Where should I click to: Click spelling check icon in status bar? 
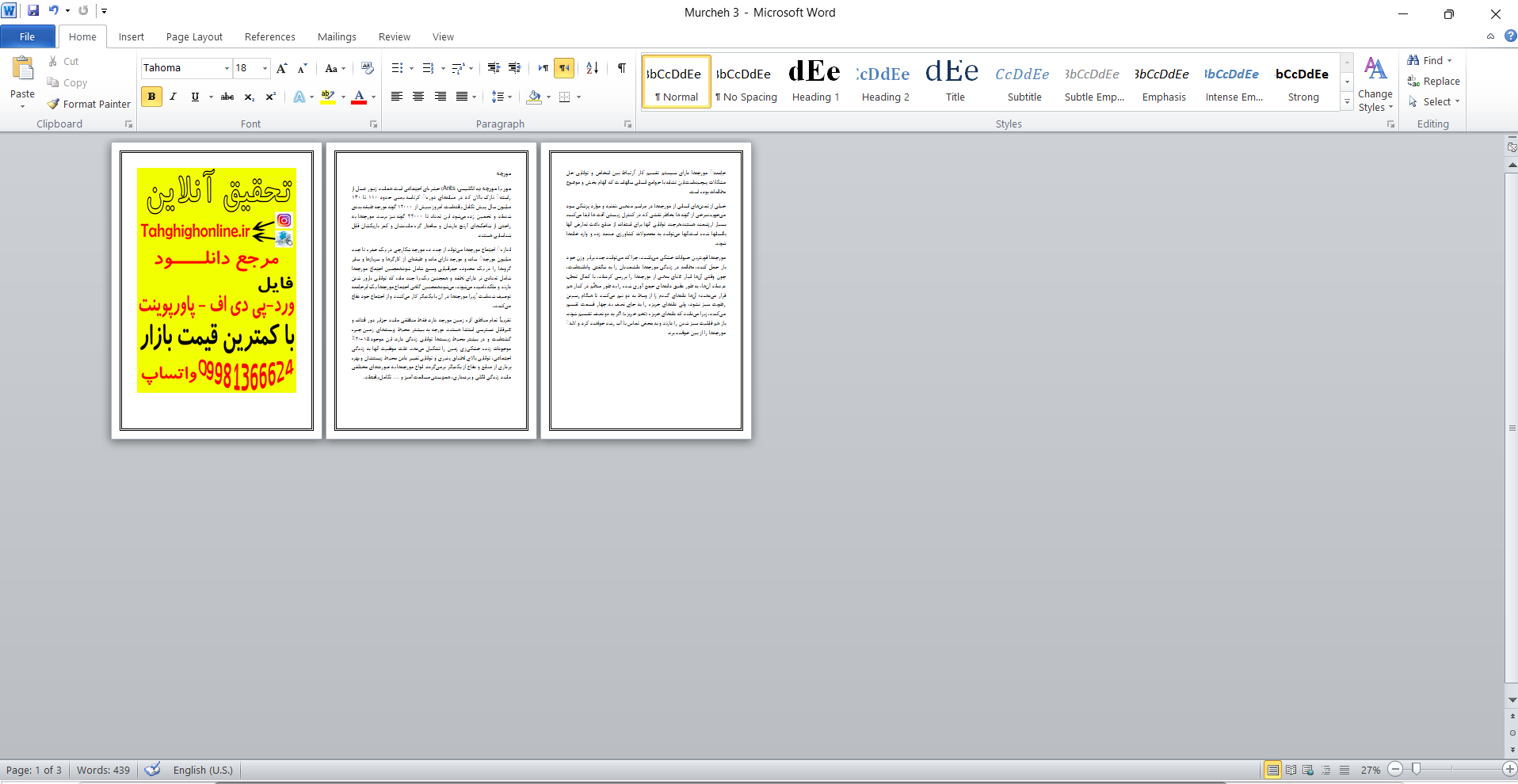(153, 769)
